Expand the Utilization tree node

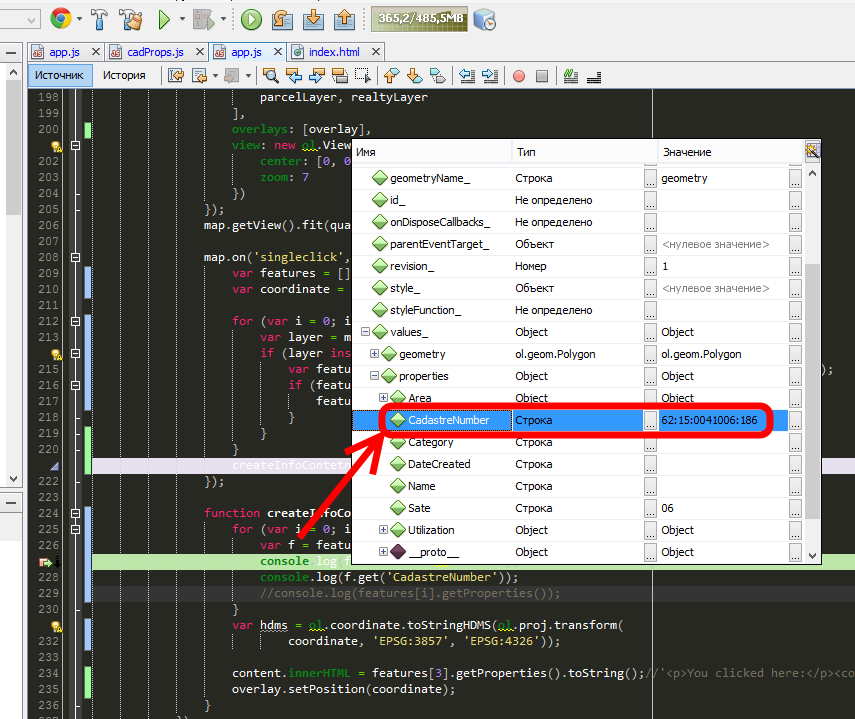click(384, 530)
